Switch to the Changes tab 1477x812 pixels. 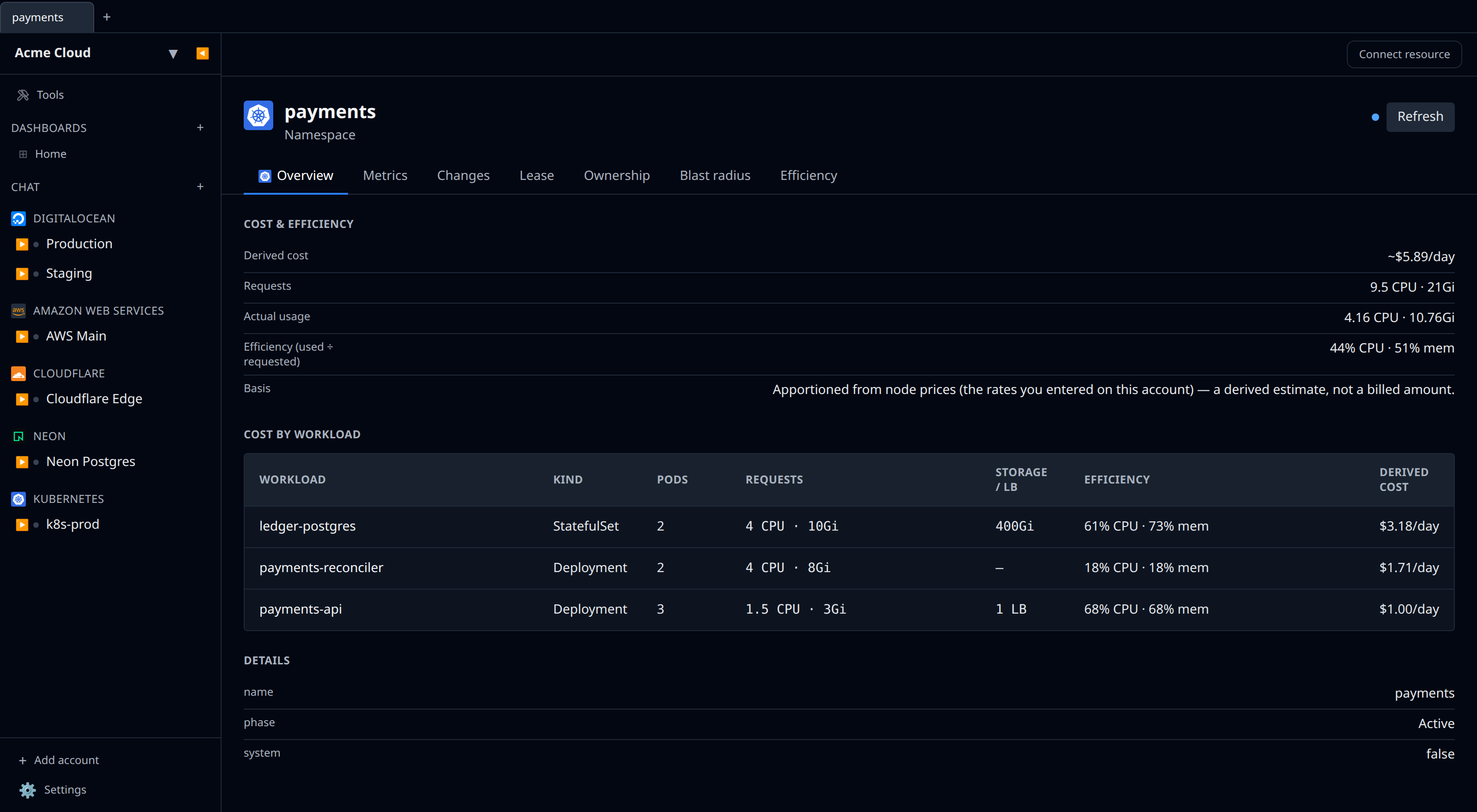[x=463, y=175]
